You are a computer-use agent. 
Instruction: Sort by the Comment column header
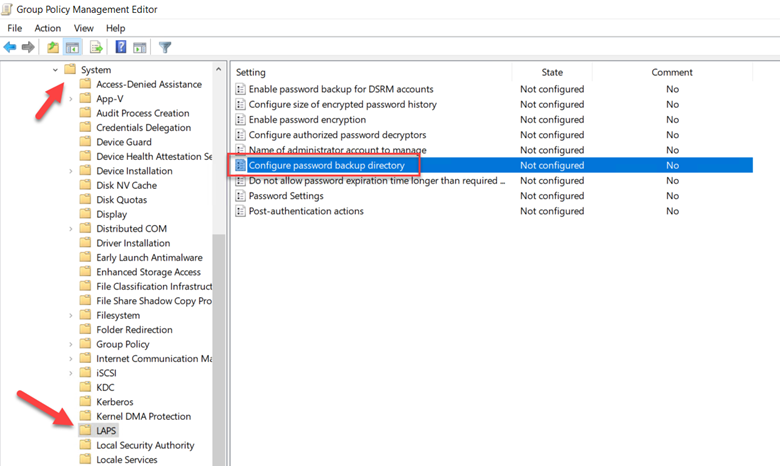tap(672, 72)
